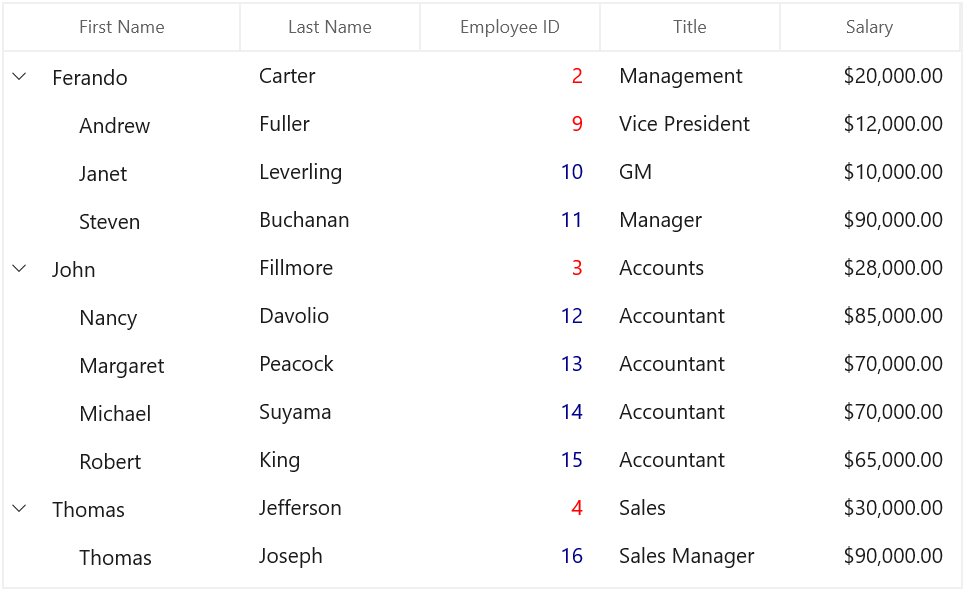
Task: Sort by First Name column header
Action: pyautogui.click(x=121, y=27)
